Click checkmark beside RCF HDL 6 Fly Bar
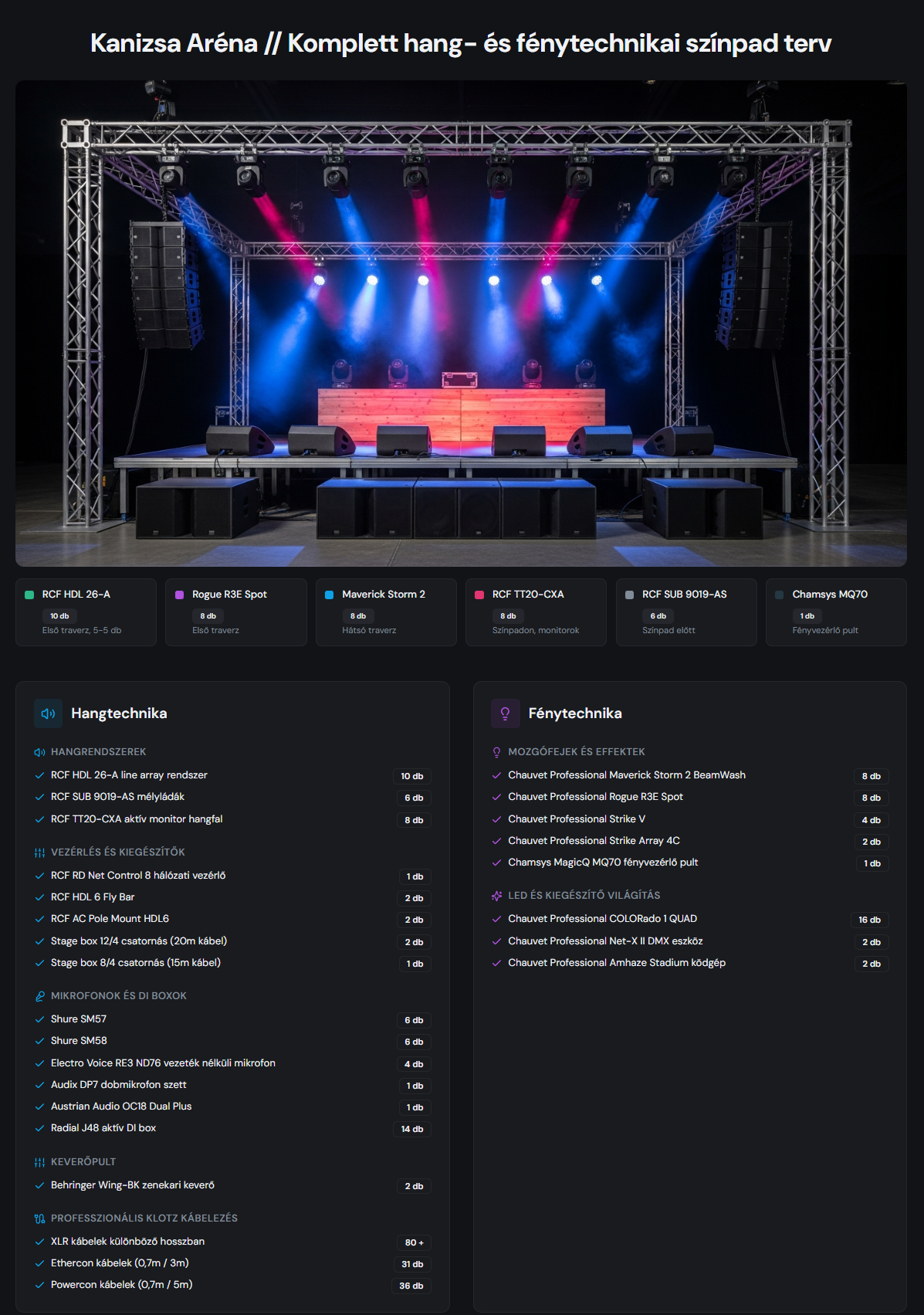Screen dimensions: 924x1315 click(39, 897)
